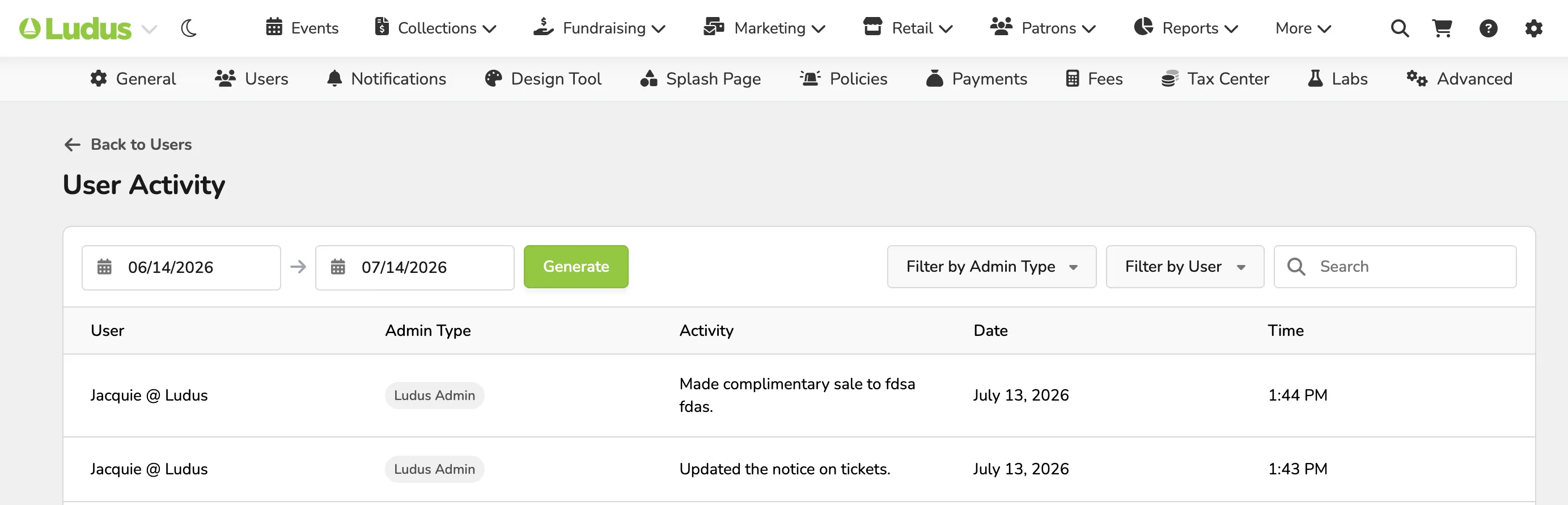Open the Events page

[302, 28]
